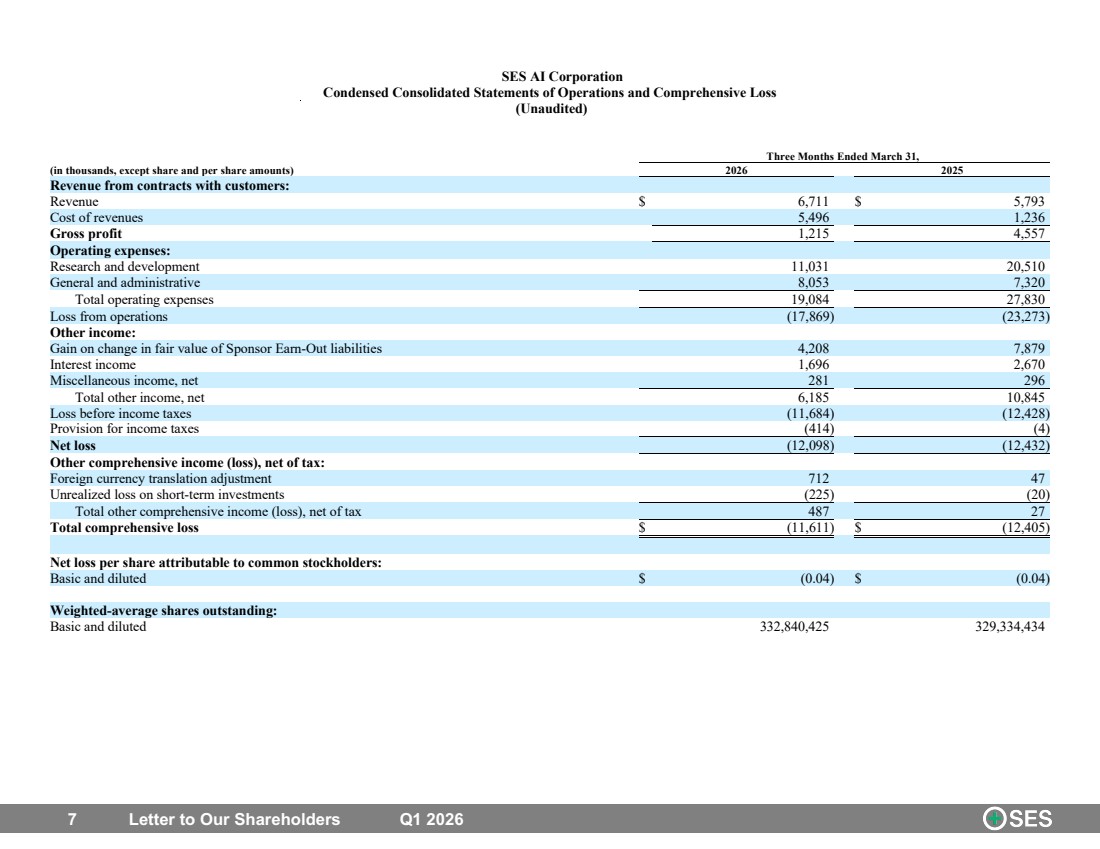Click the page number 7 in footer
Screen dimensions: 1100x849
pos(72,820)
